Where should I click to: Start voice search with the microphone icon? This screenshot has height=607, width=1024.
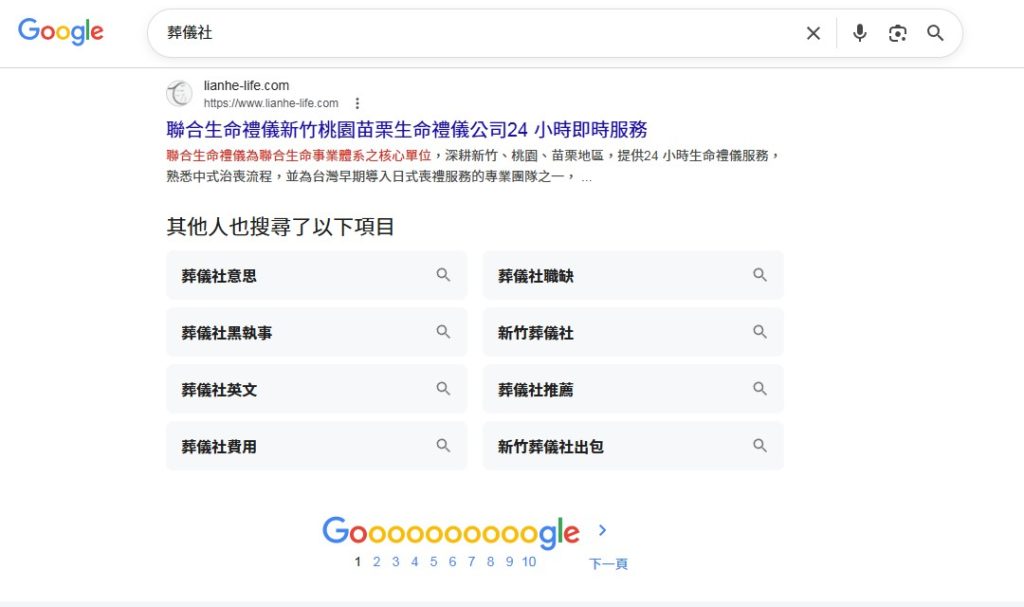click(860, 33)
